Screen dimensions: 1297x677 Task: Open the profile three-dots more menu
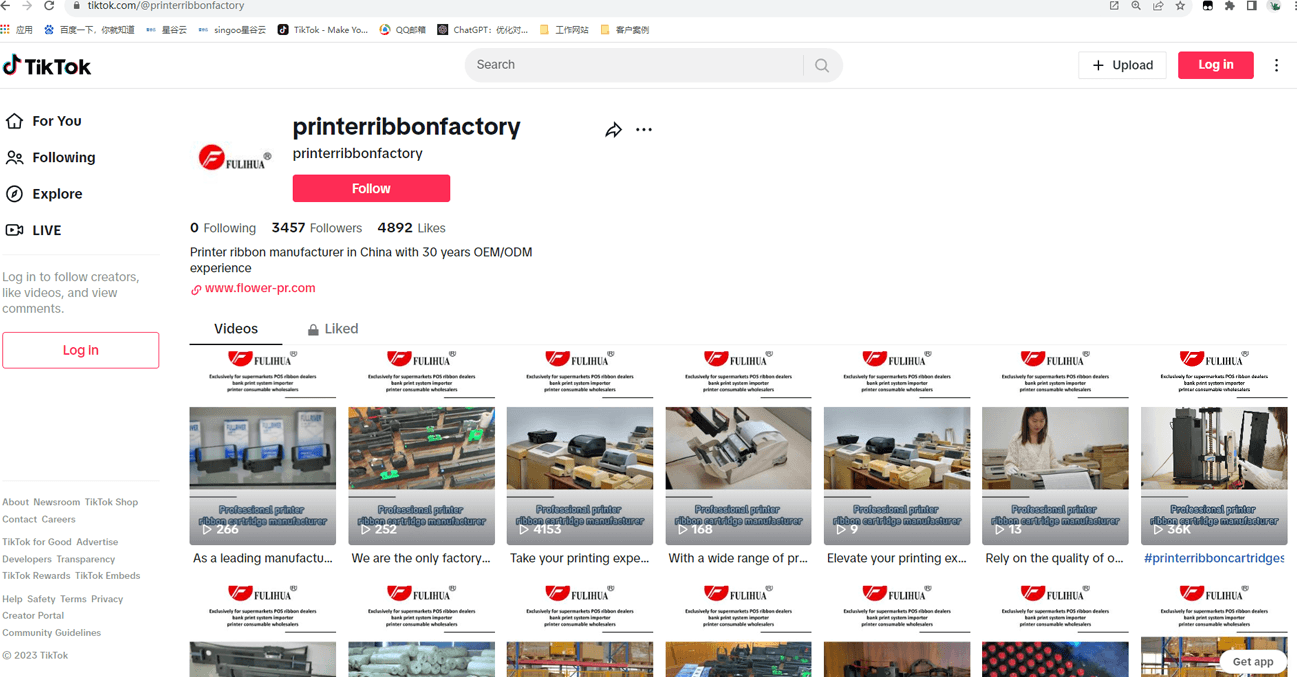click(644, 129)
